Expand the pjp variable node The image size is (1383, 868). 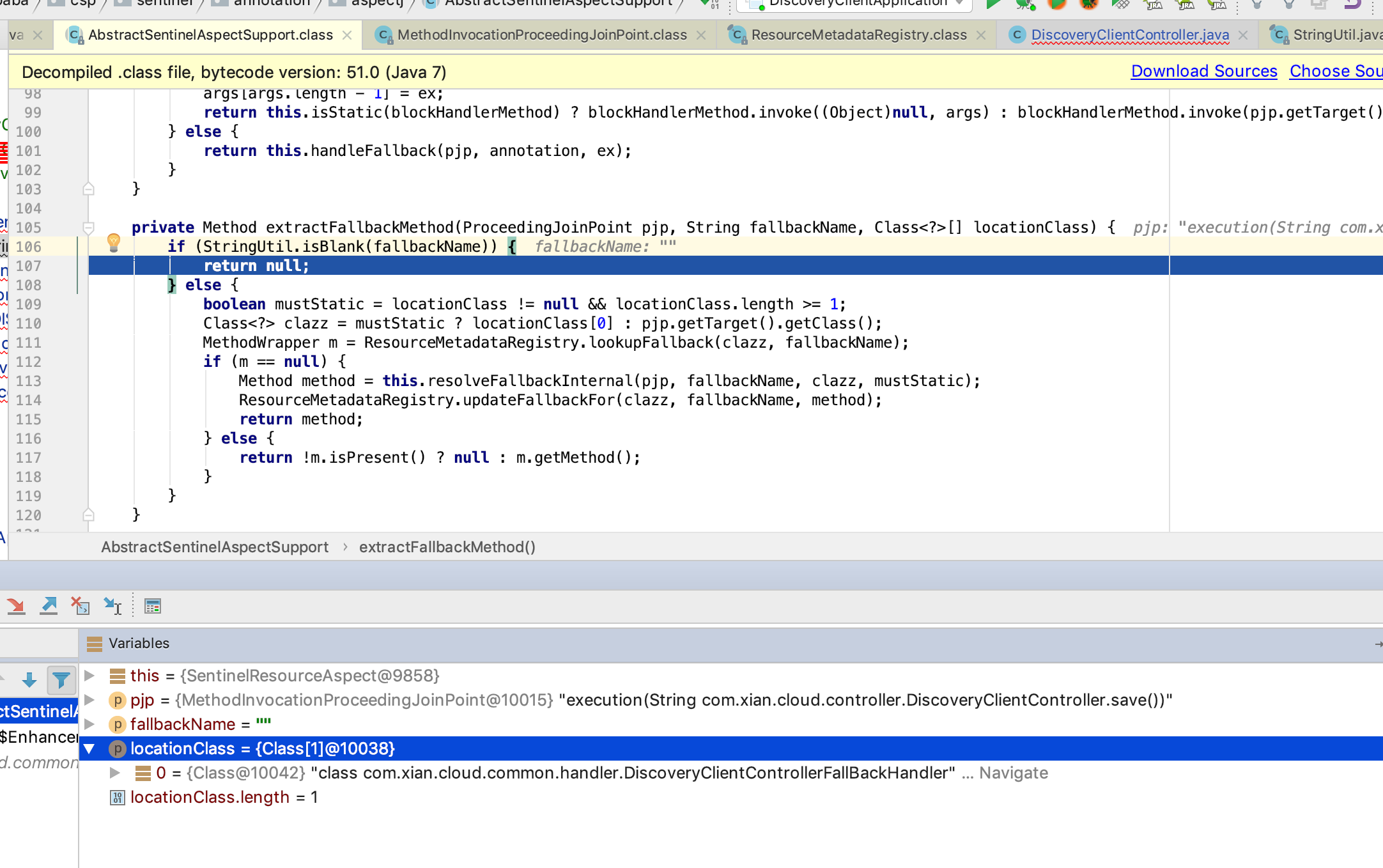coord(90,700)
